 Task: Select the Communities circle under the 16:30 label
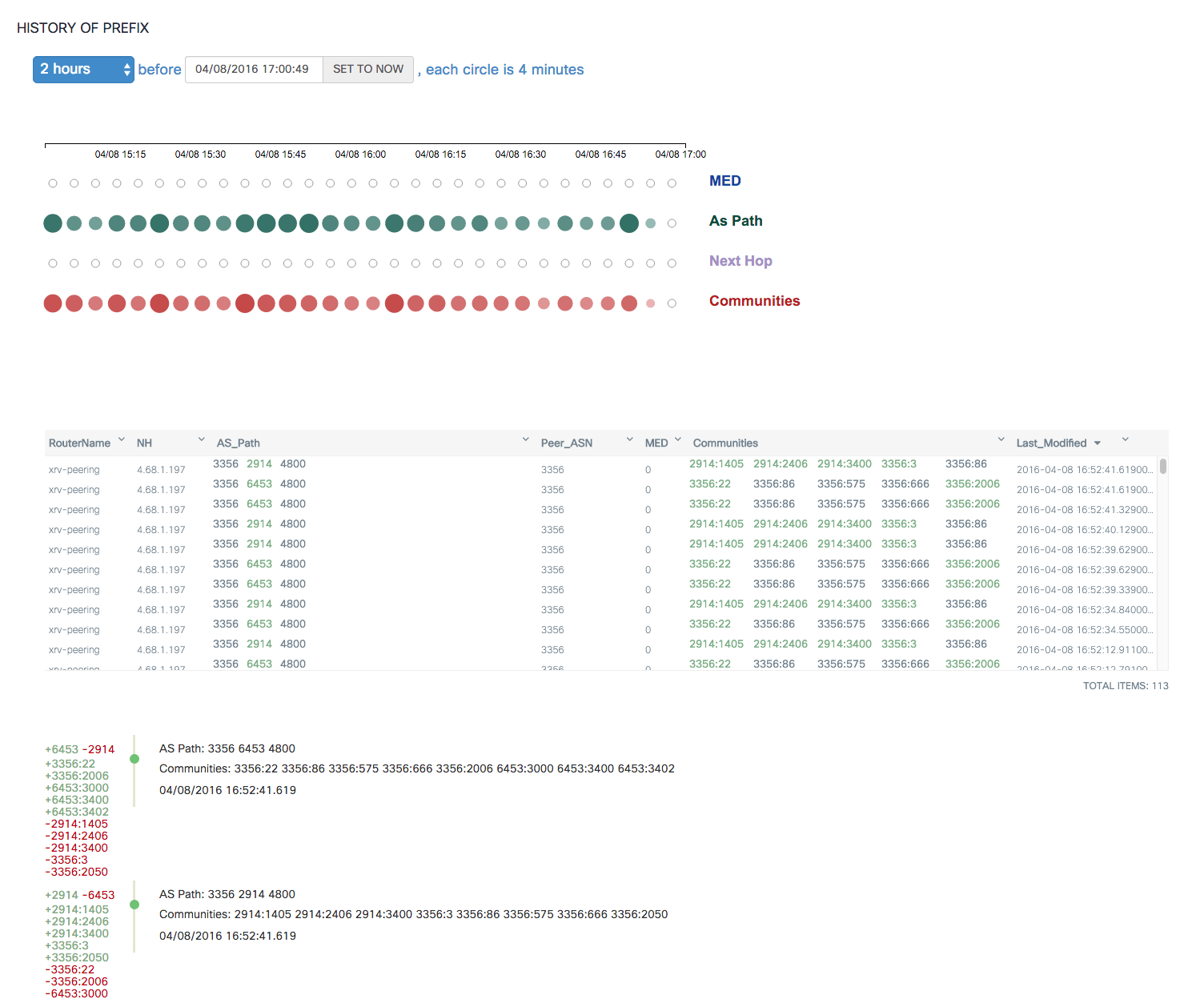(523, 303)
